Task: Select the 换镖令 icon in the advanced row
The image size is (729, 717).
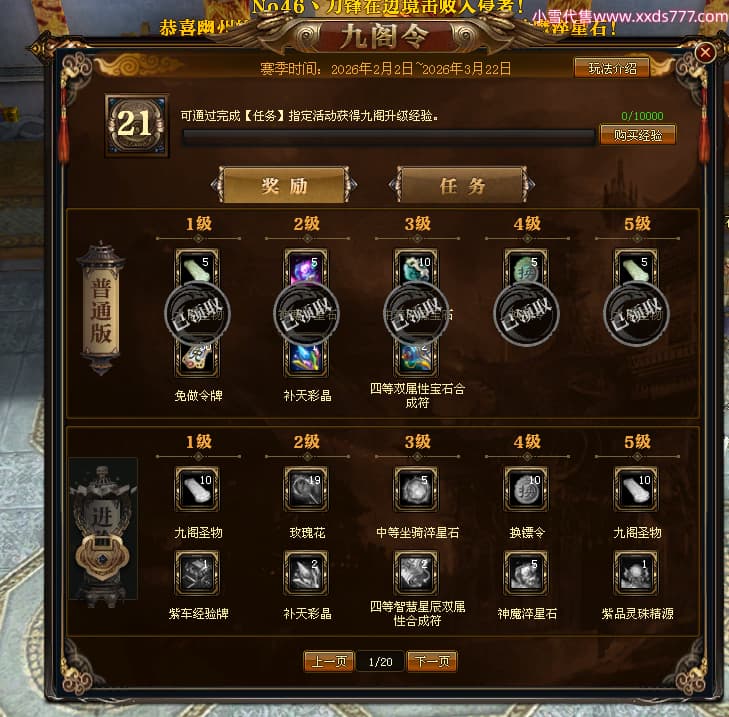Action: tap(526, 489)
